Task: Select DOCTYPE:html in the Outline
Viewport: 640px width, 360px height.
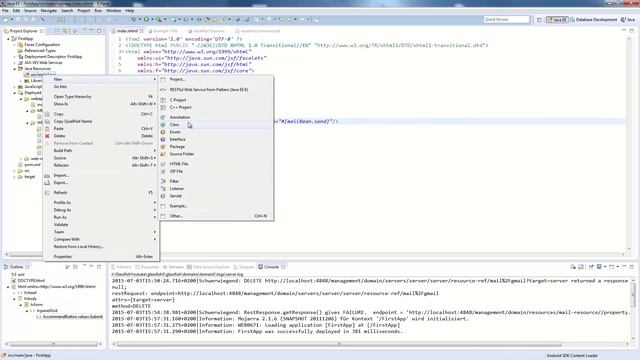Action: pyautogui.click(x=31, y=281)
